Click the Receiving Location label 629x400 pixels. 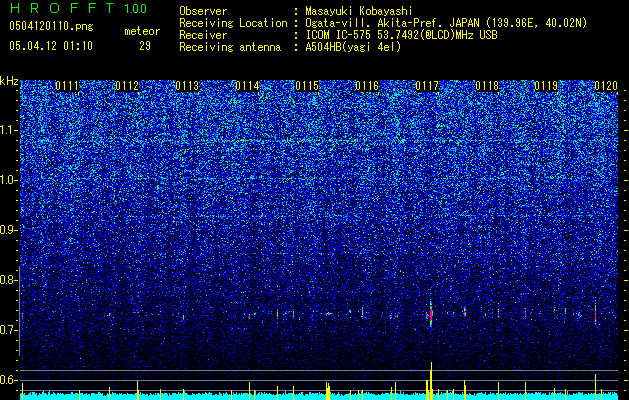tap(233, 23)
